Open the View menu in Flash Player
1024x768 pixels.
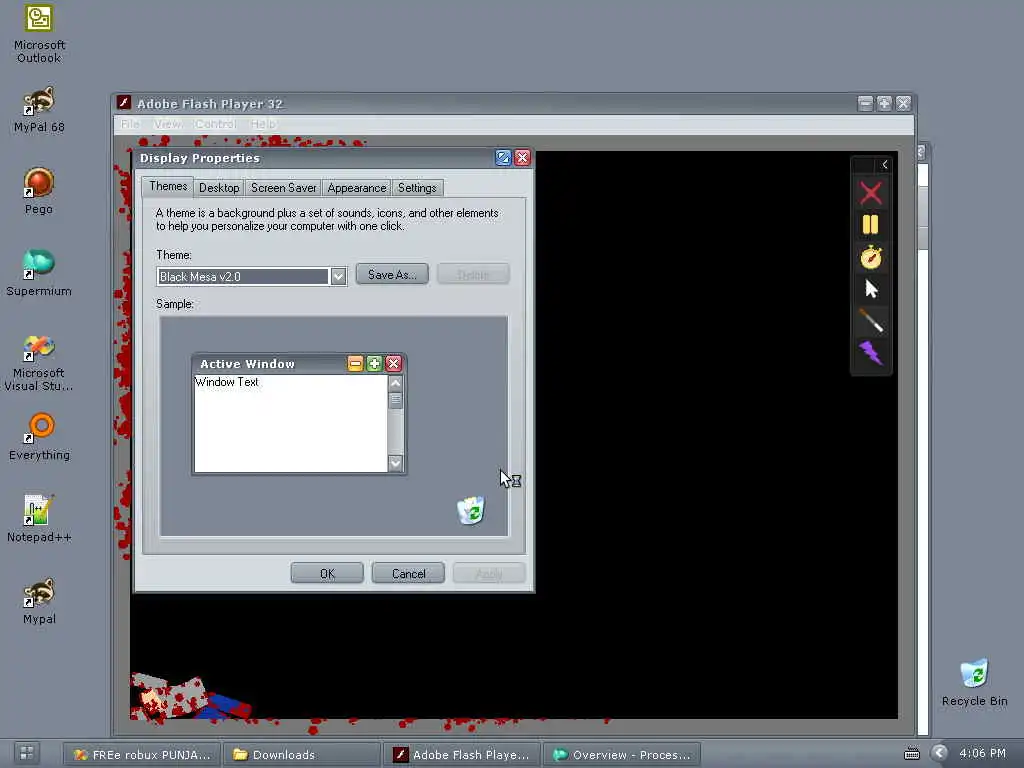tap(168, 124)
